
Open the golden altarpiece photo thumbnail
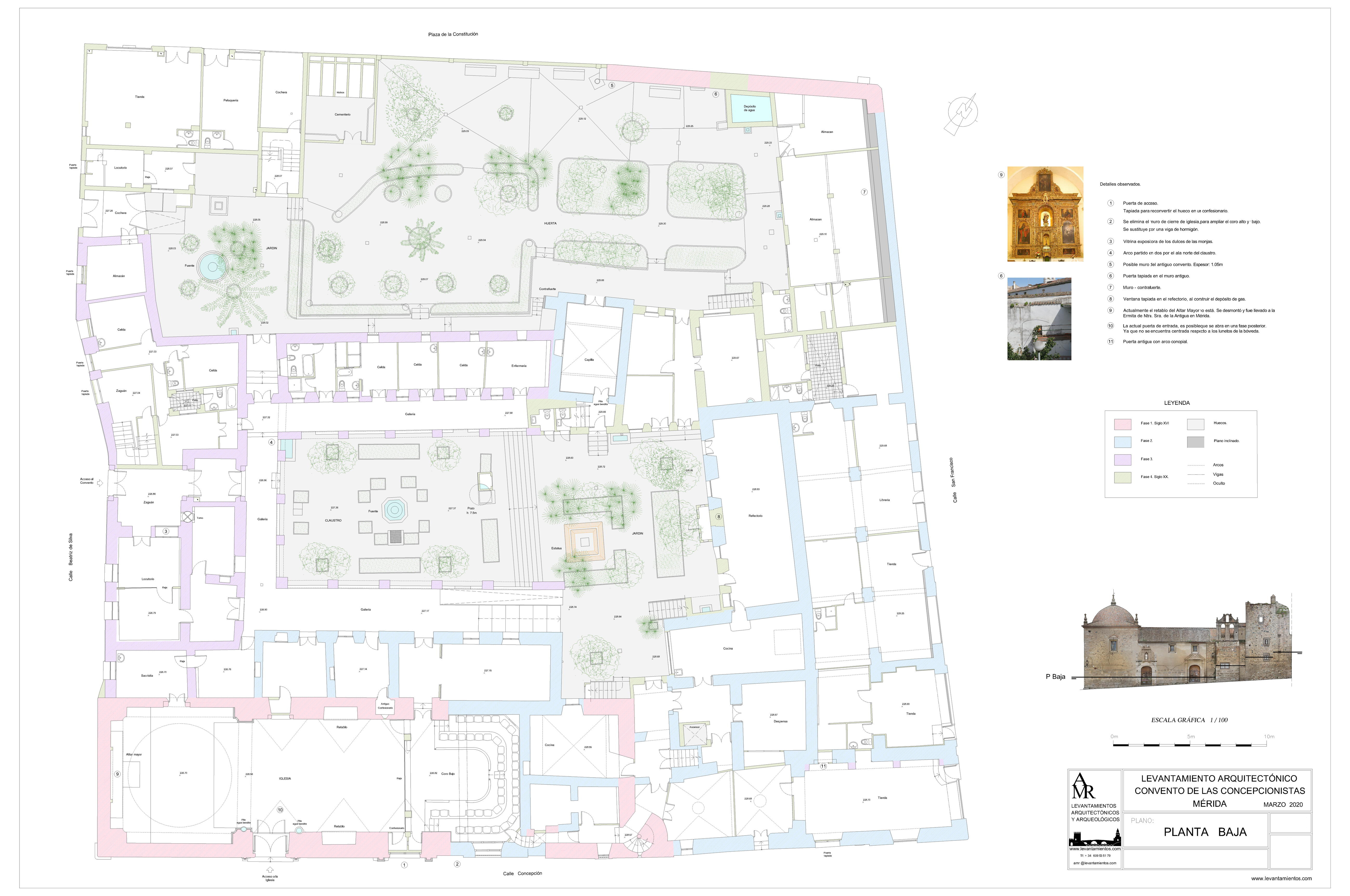pos(1045,214)
